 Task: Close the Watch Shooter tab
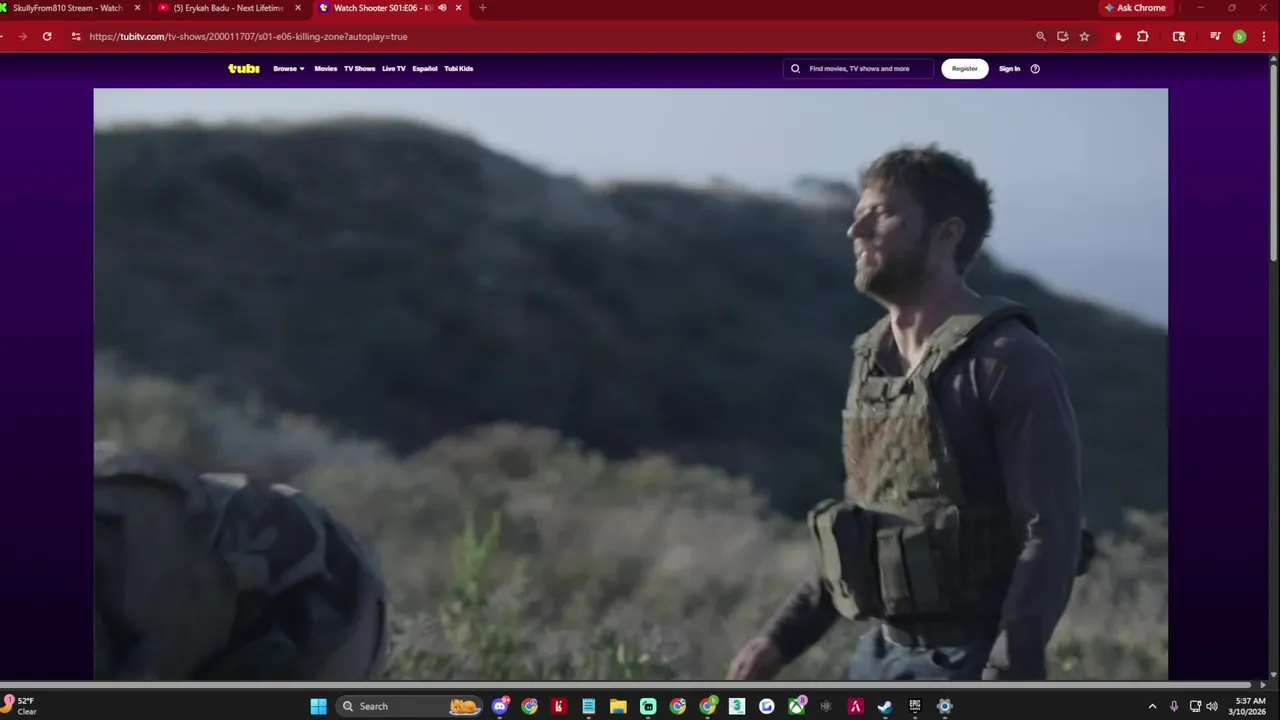[x=459, y=8]
